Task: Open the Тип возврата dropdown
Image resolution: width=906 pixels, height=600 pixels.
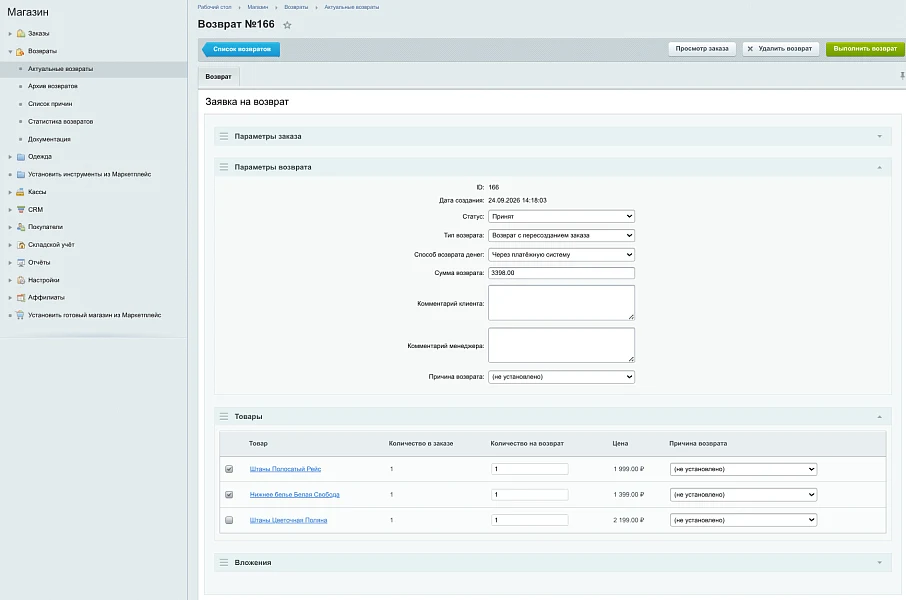Action: (x=561, y=235)
